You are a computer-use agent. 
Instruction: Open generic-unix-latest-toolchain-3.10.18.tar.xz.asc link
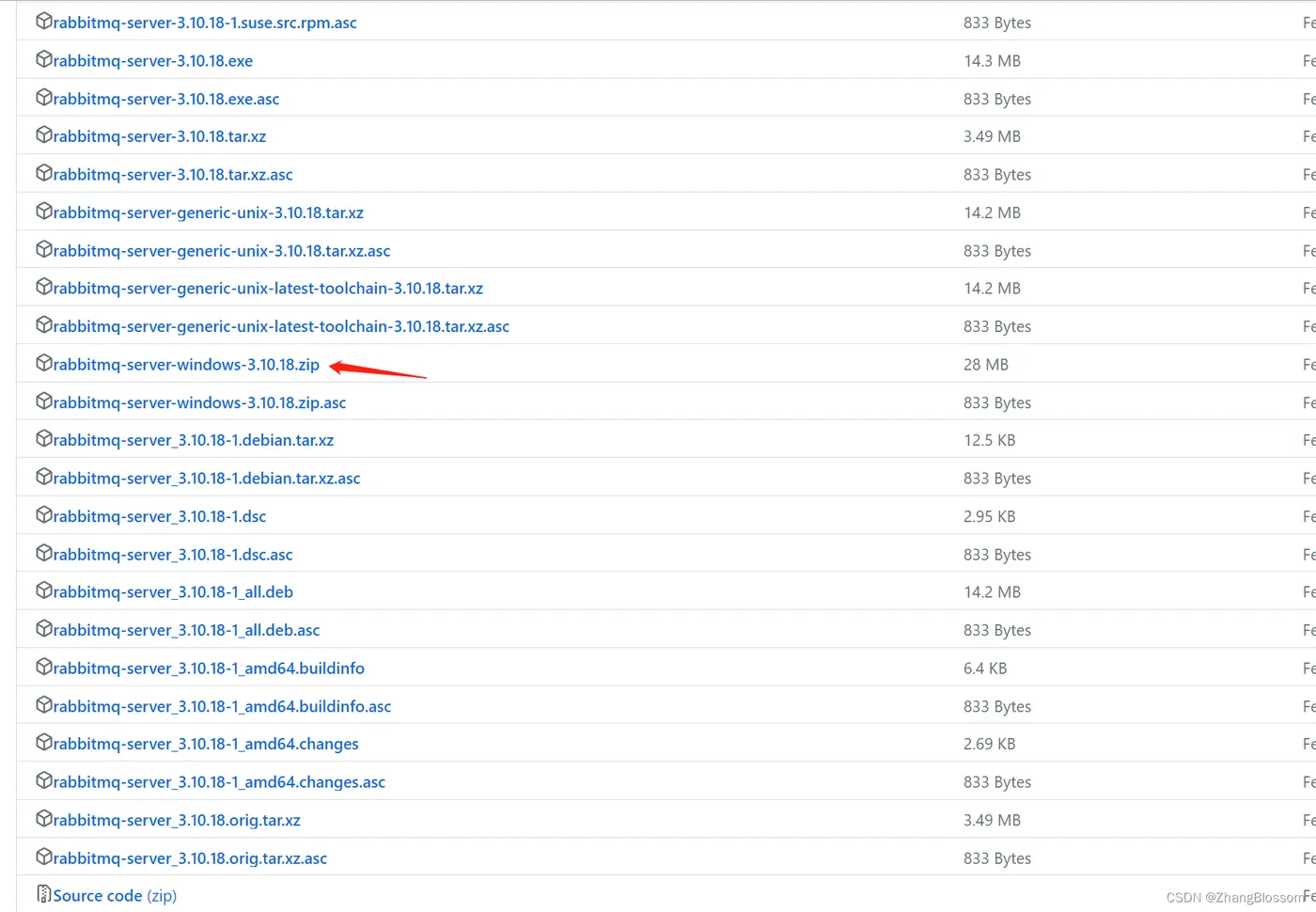click(281, 326)
